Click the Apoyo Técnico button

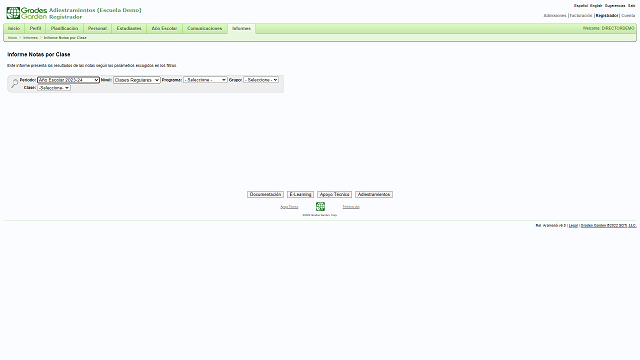[x=334, y=195]
